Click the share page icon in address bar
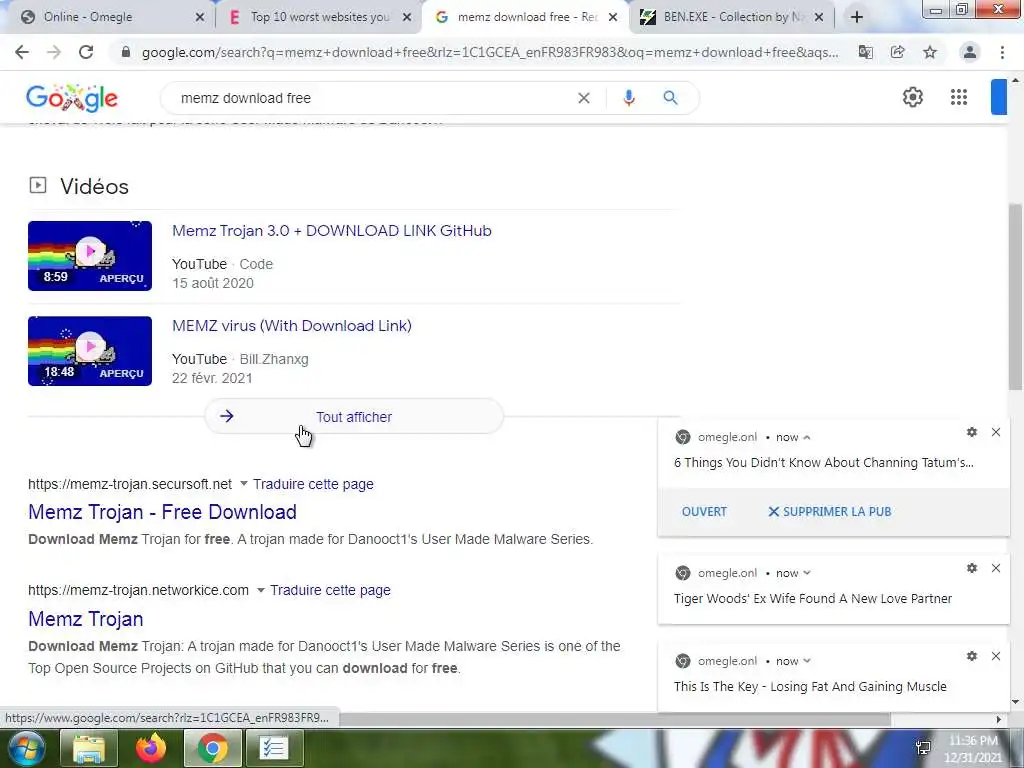Screen dimensions: 1024x768 coord(898,52)
